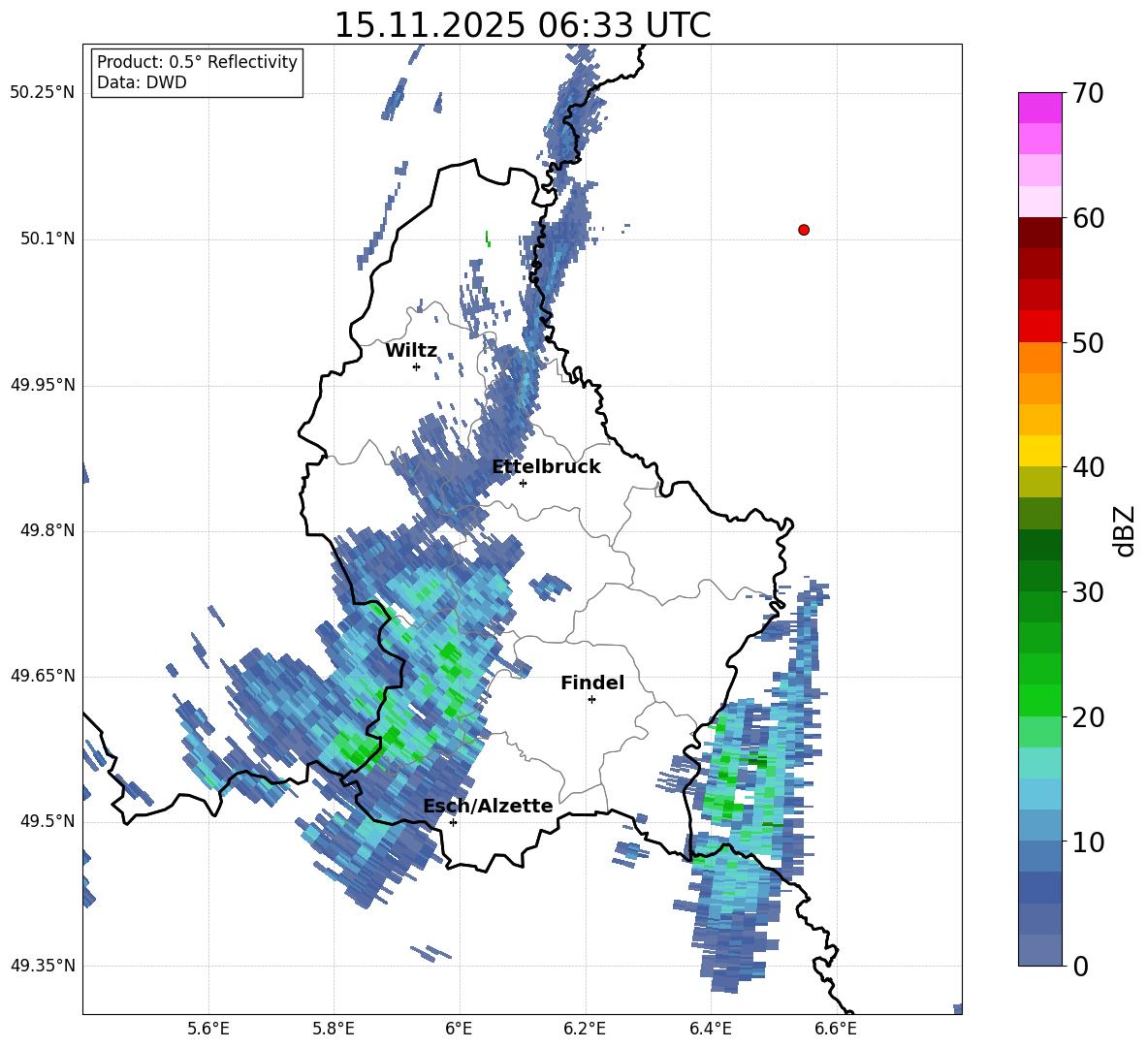Click the 10 value on colorbar
1148x1048 pixels.
click(x=1088, y=842)
